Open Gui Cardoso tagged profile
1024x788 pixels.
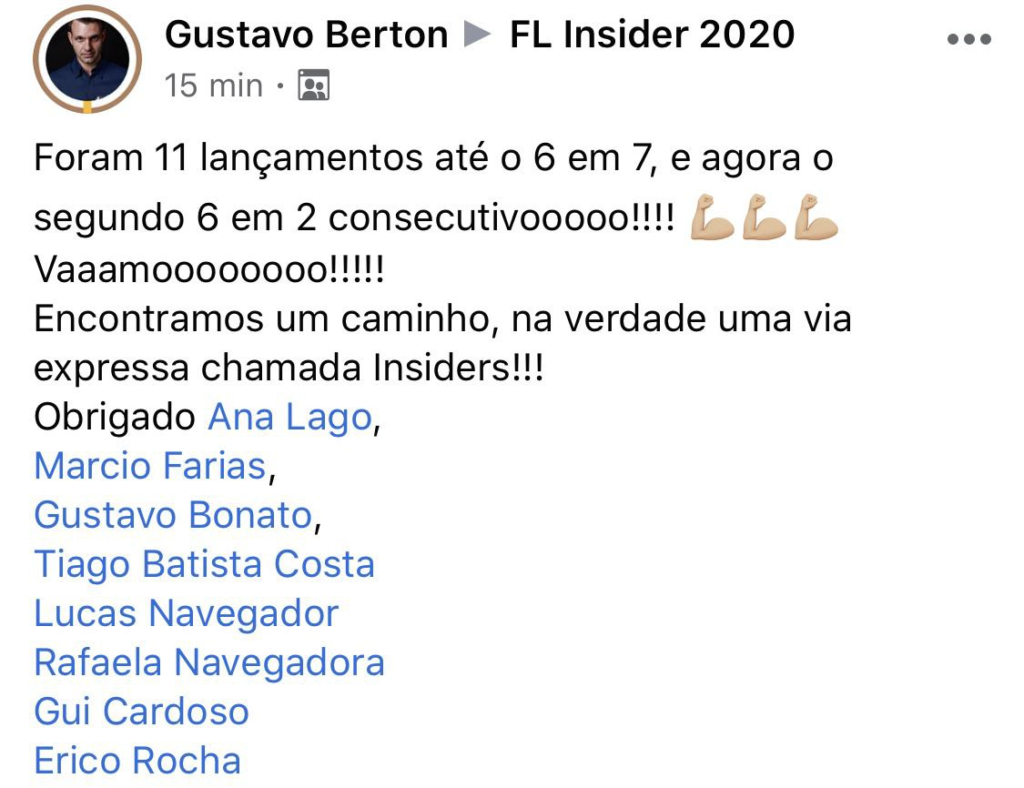pos(142,712)
